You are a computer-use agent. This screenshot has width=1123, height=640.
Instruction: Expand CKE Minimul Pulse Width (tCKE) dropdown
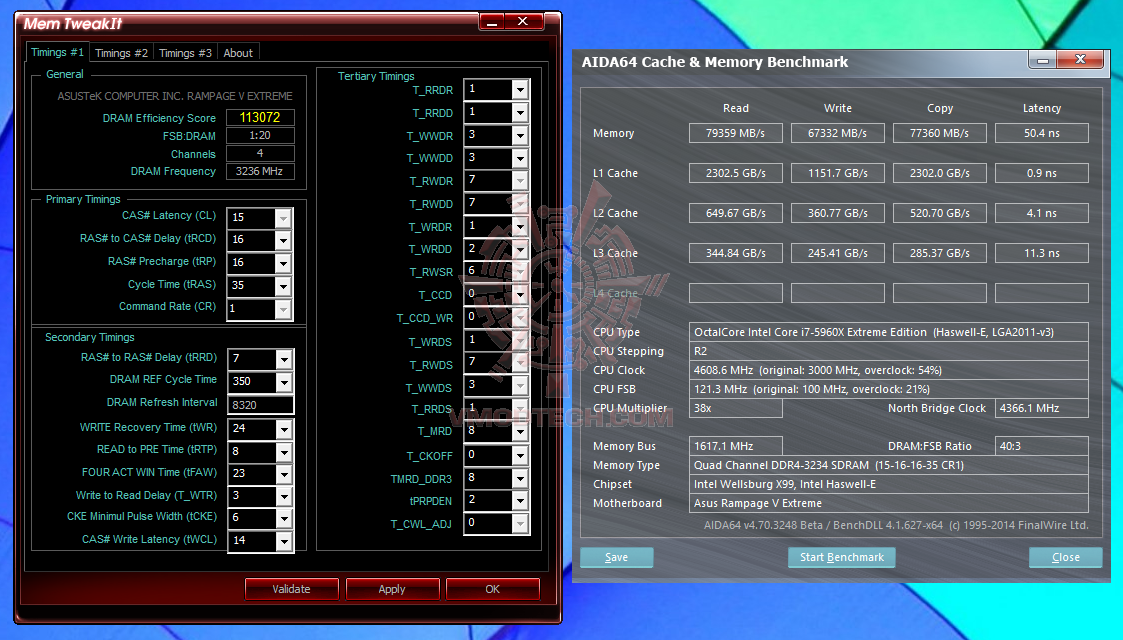point(284,518)
